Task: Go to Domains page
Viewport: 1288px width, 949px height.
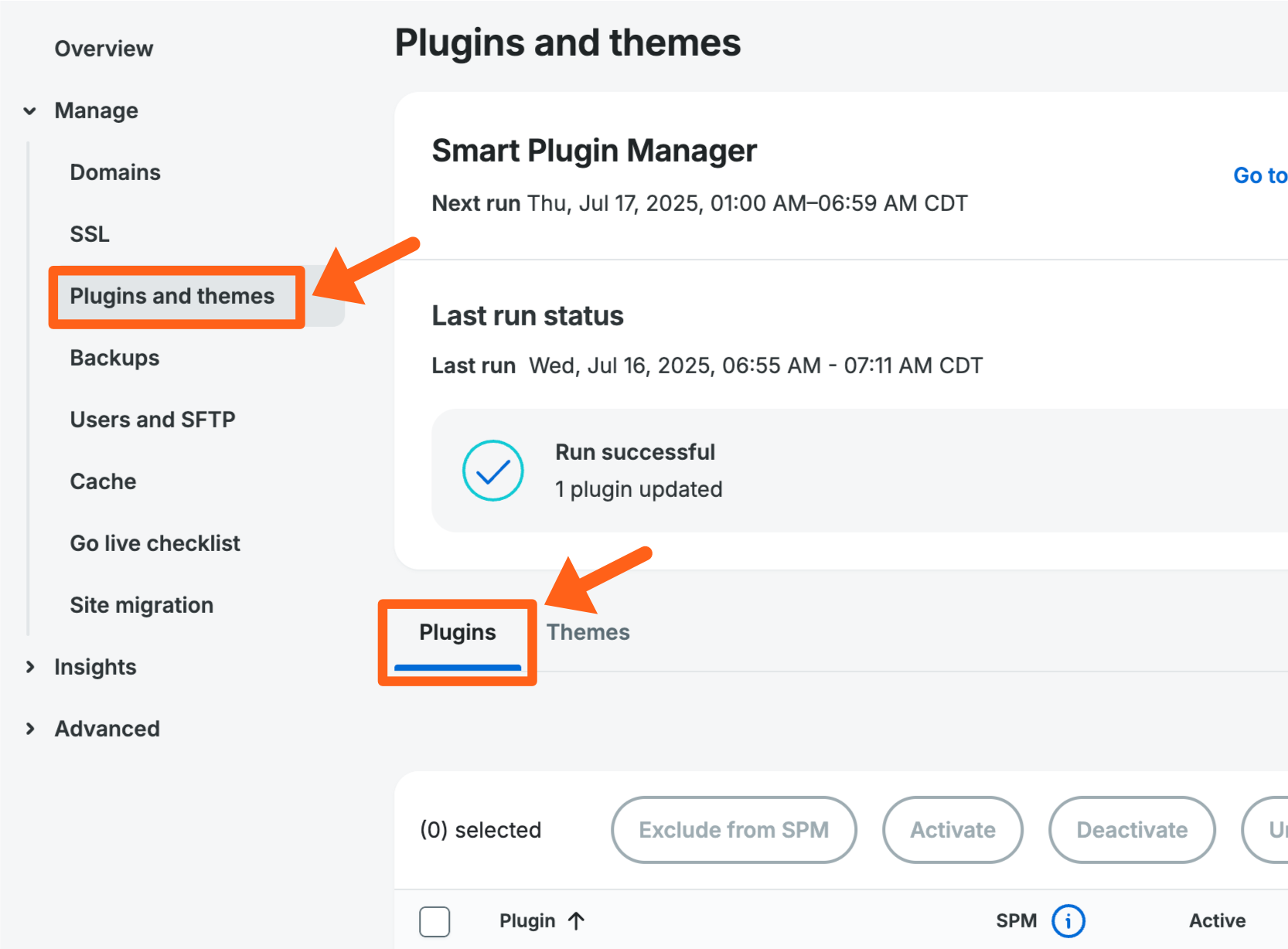Action: tap(115, 172)
